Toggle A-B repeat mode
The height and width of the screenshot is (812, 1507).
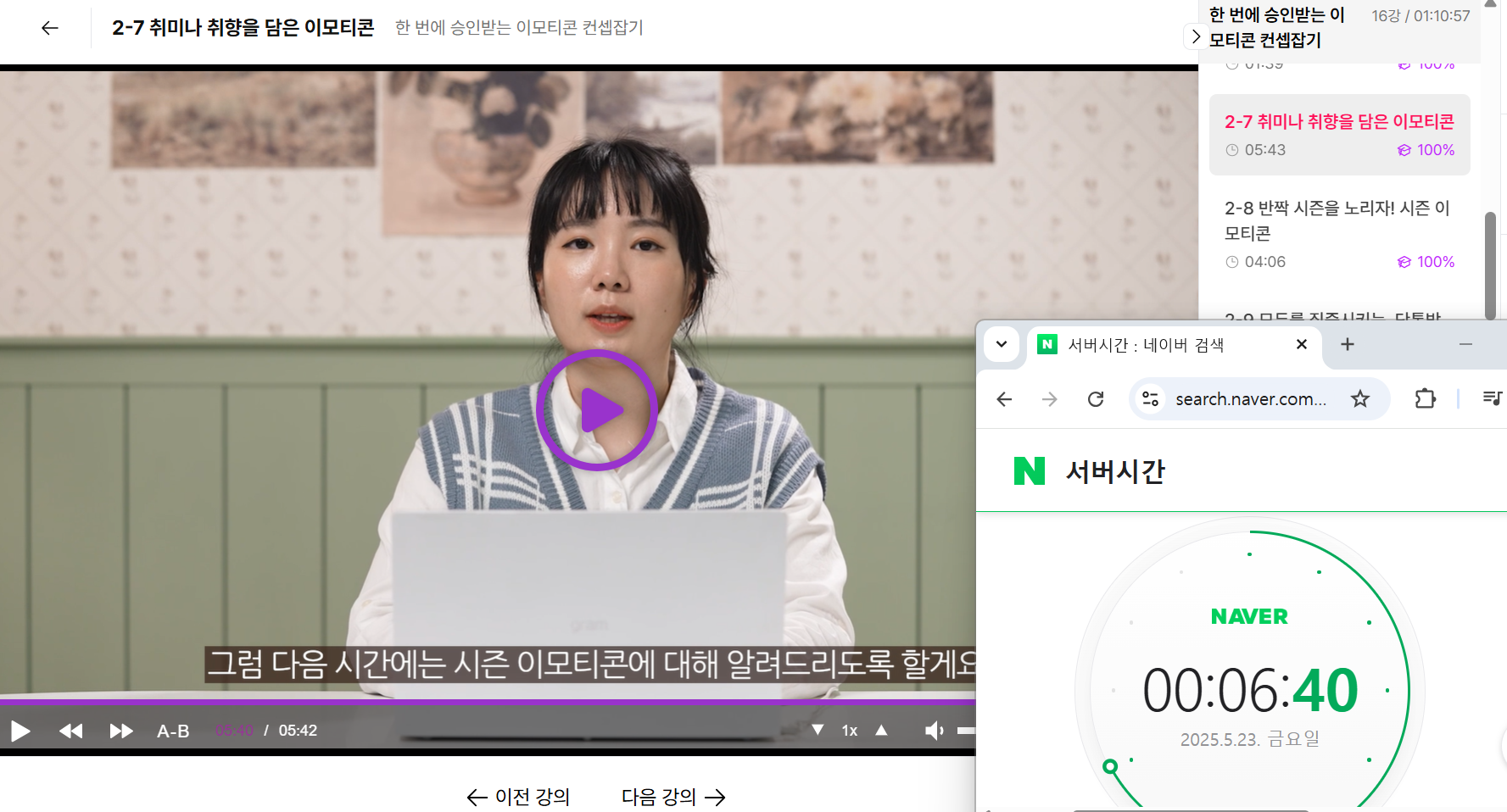click(x=173, y=731)
